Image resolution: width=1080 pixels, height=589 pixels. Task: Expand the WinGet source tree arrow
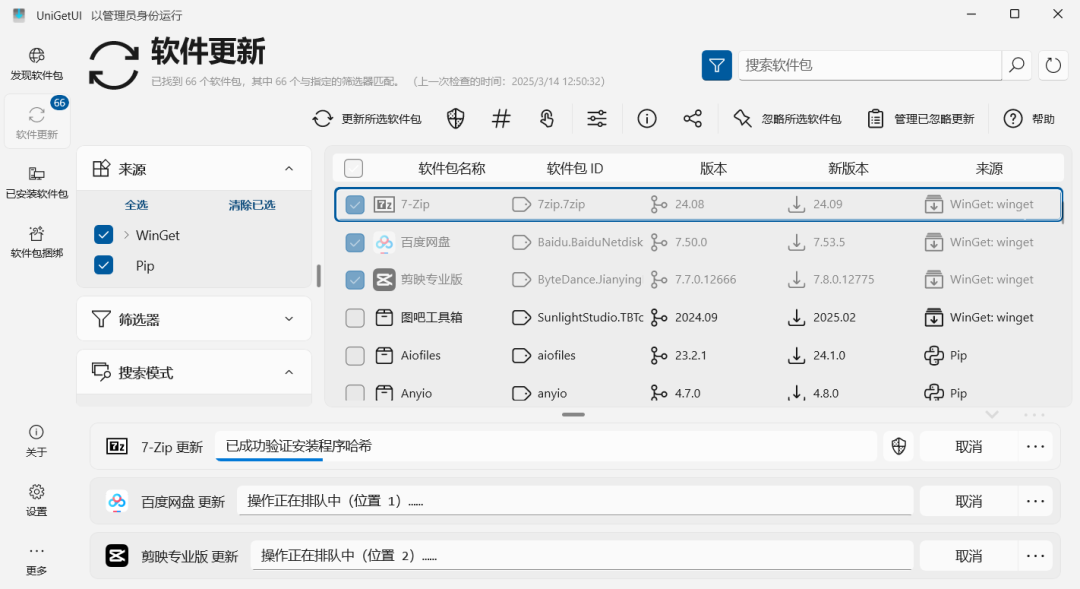[126, 235]
